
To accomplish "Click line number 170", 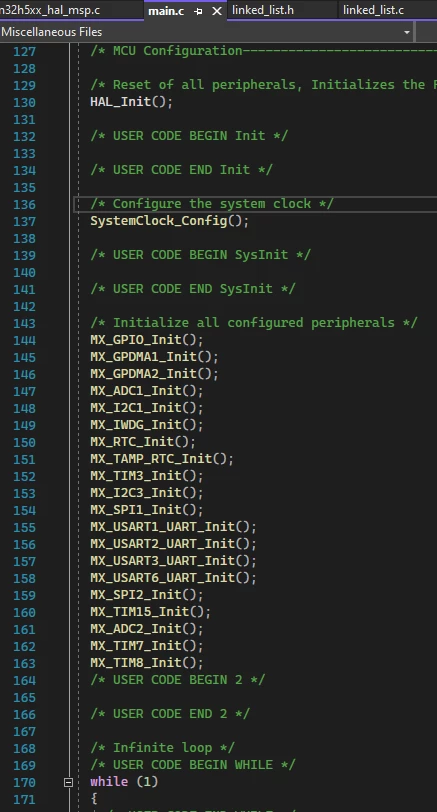I will point(24,782).
